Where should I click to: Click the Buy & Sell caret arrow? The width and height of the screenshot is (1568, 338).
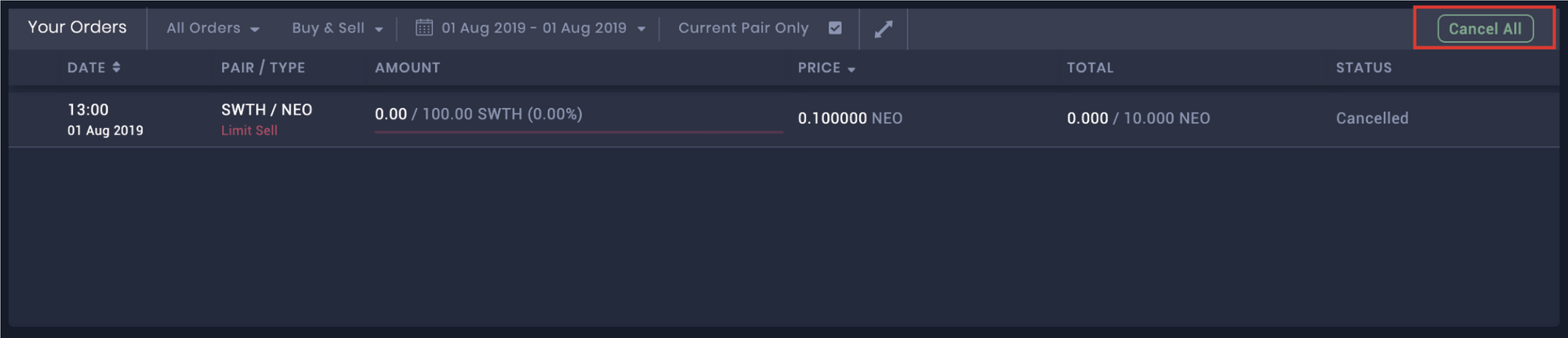[x=379, y=30]
